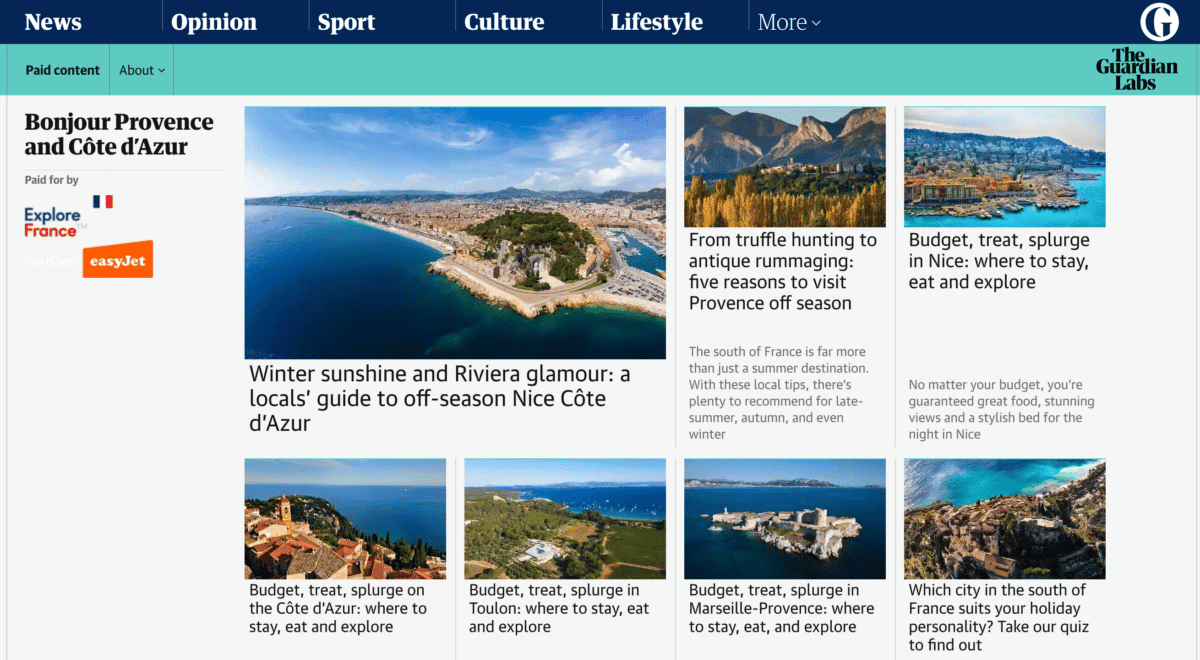This screenshot has width=1200, height=660.
Task: Open the Lifestyle section
Action: point(656,22)
